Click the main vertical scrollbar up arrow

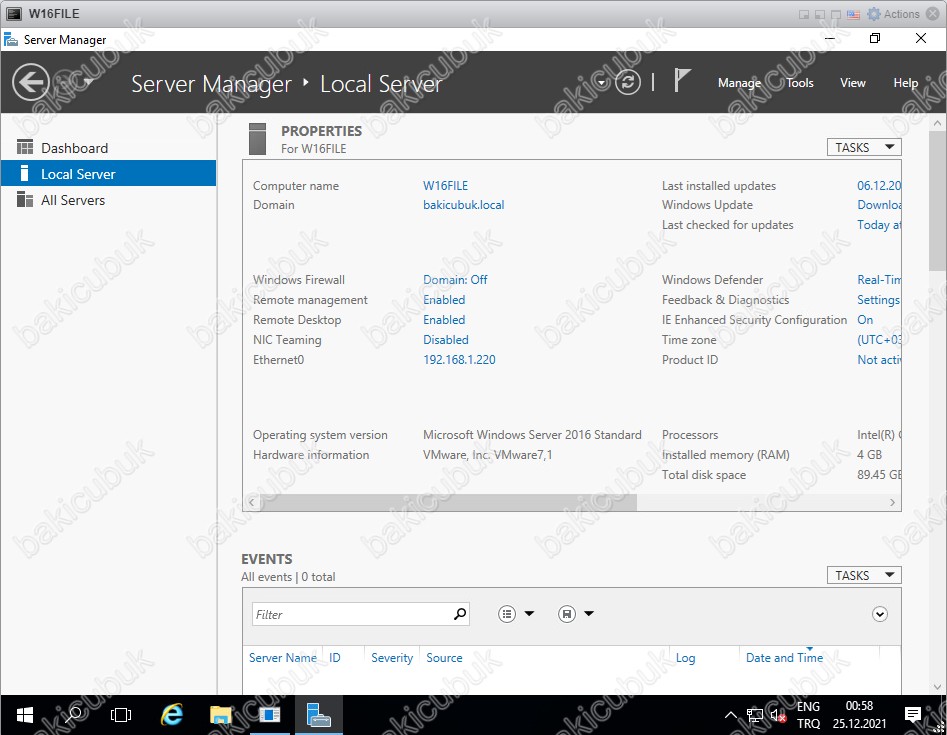pyautogui.click(x=937, y=123)
